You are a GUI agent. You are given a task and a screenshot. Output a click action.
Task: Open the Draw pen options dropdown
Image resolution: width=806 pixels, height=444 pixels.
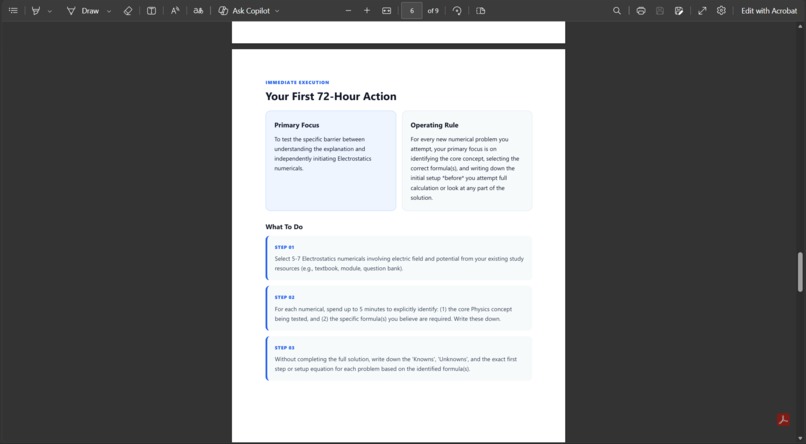coord(109,11)
